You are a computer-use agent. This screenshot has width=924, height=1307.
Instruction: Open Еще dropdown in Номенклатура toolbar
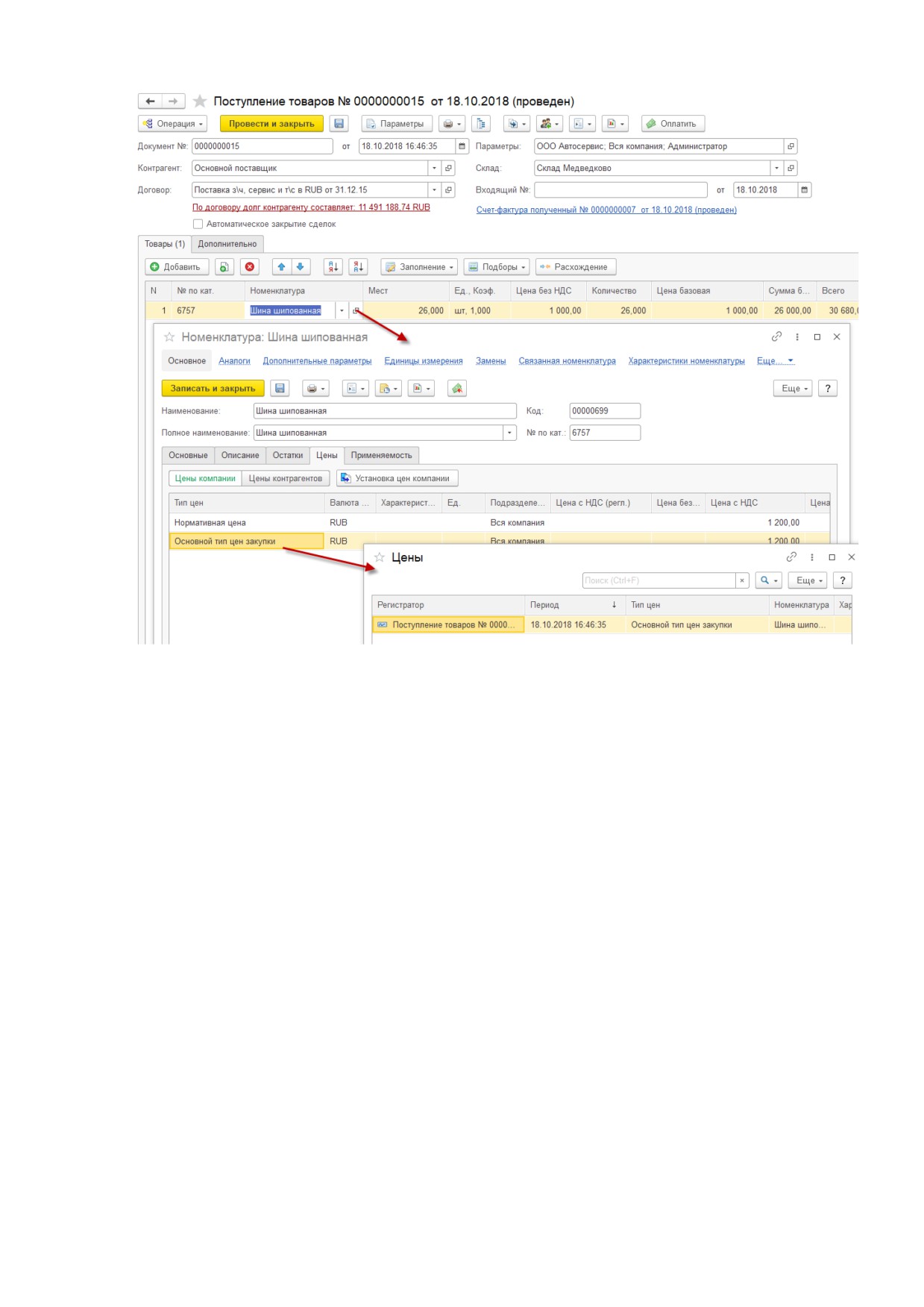tap(793, 389)
